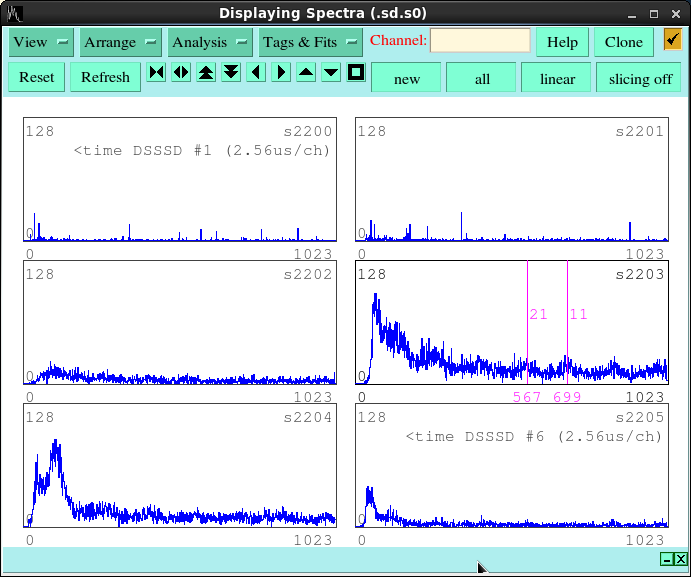
Task: Click the single down triangle icon
Action: [x=331, y=72]
